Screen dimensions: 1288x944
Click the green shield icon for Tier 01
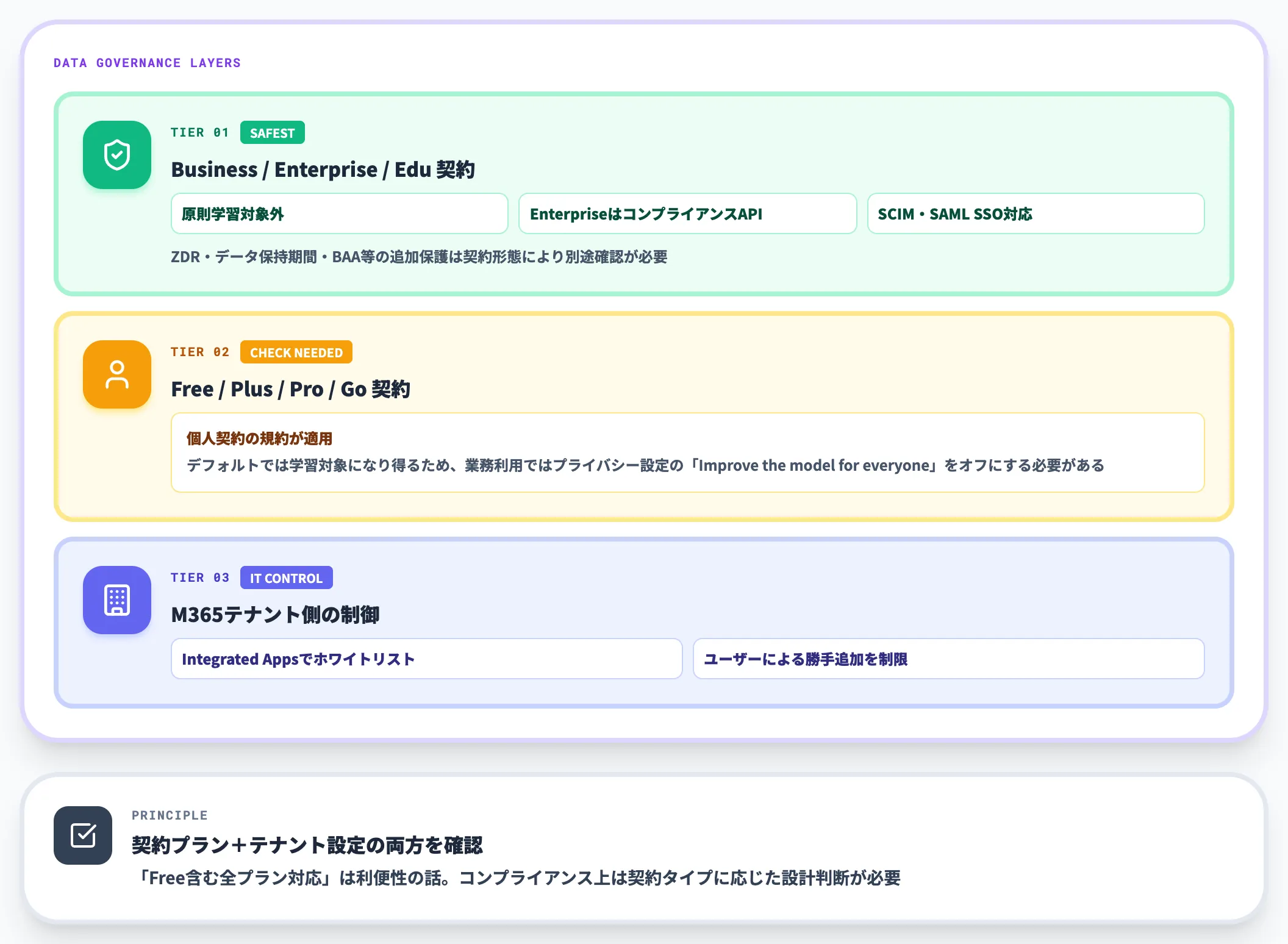coord(117,155)
